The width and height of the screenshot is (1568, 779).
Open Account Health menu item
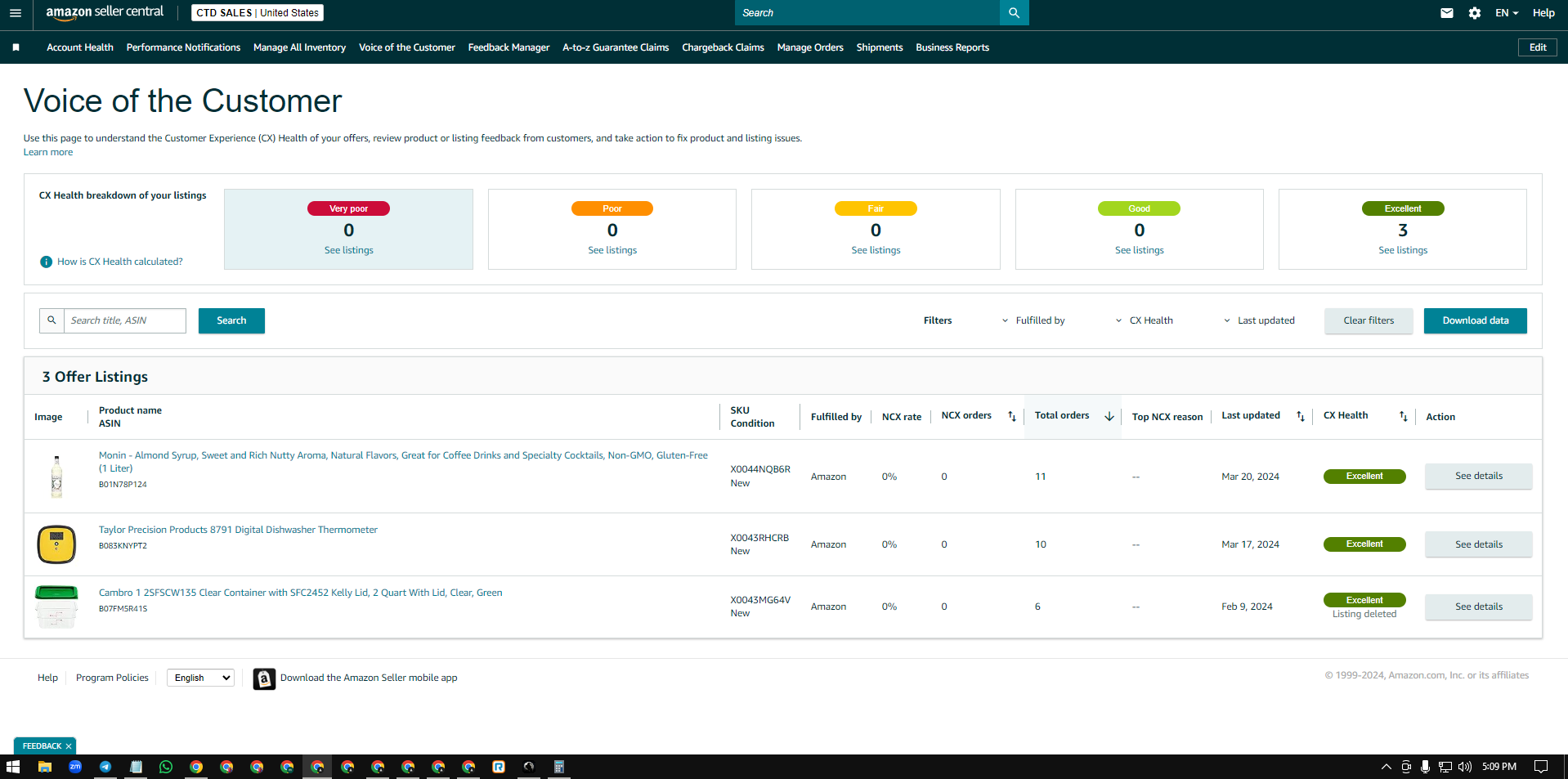[x=80, y=47]
